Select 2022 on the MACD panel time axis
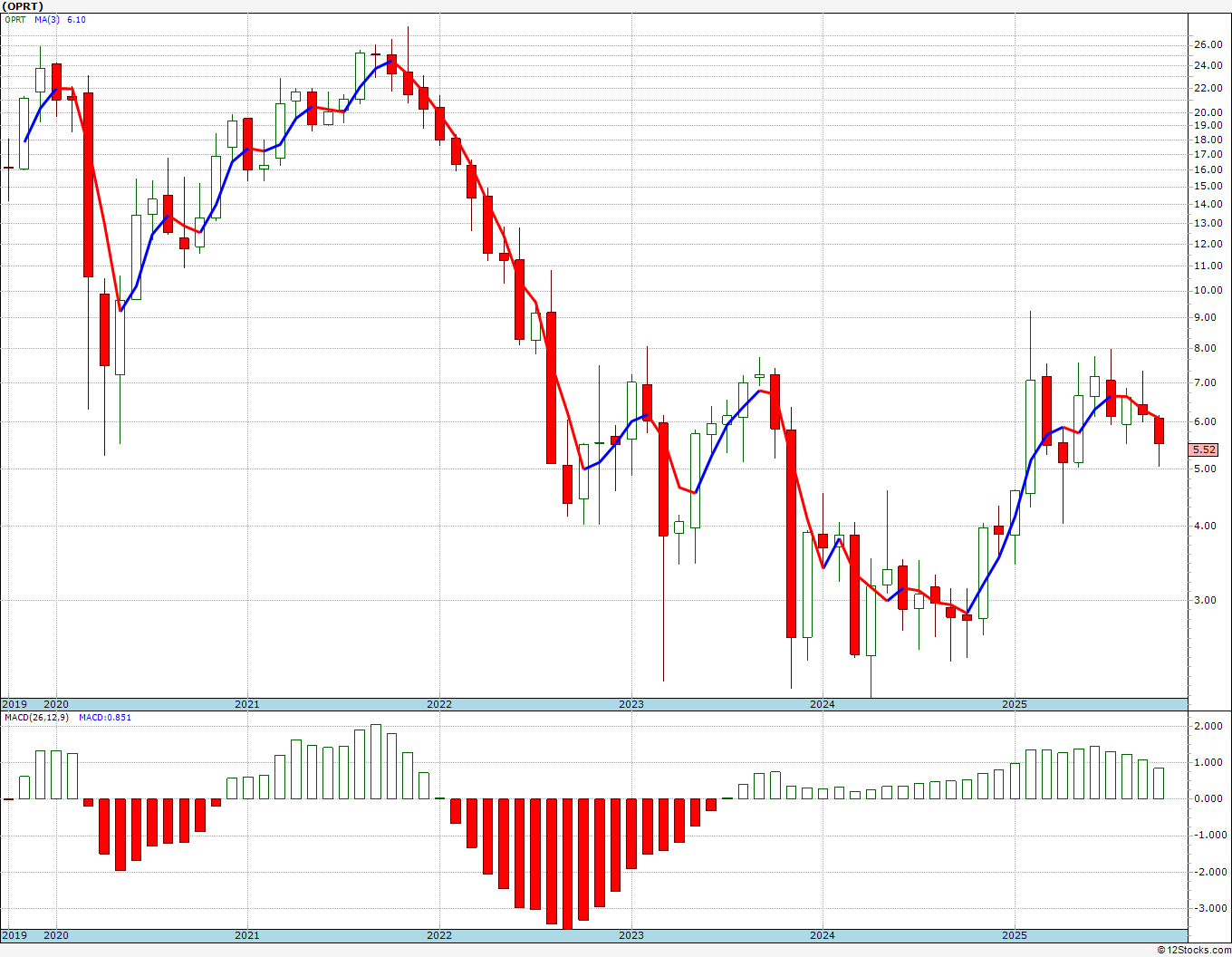Image resolution: width=1232 pixels, height=957 pixels. tap(439, 936)
